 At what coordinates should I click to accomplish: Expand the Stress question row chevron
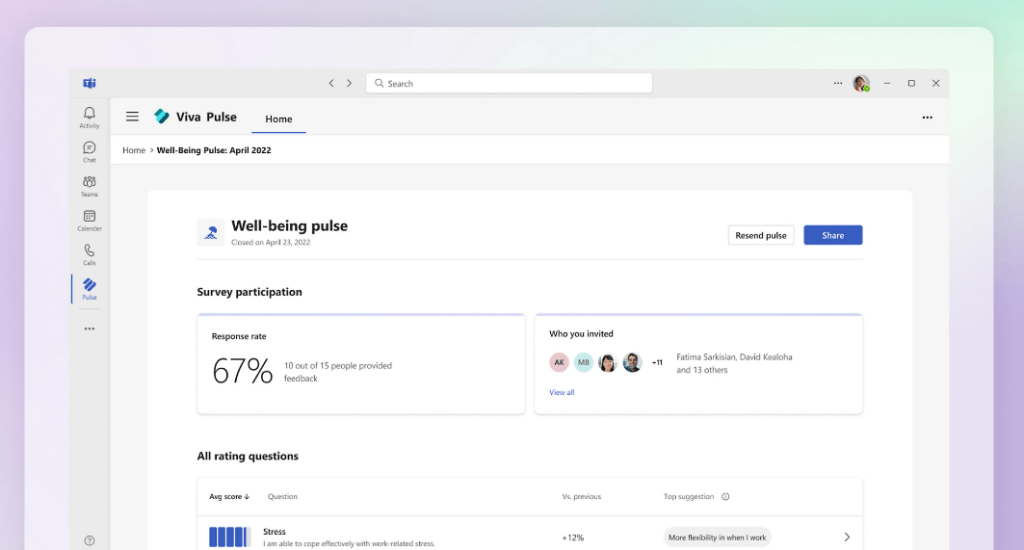click(x=847, y=537)
